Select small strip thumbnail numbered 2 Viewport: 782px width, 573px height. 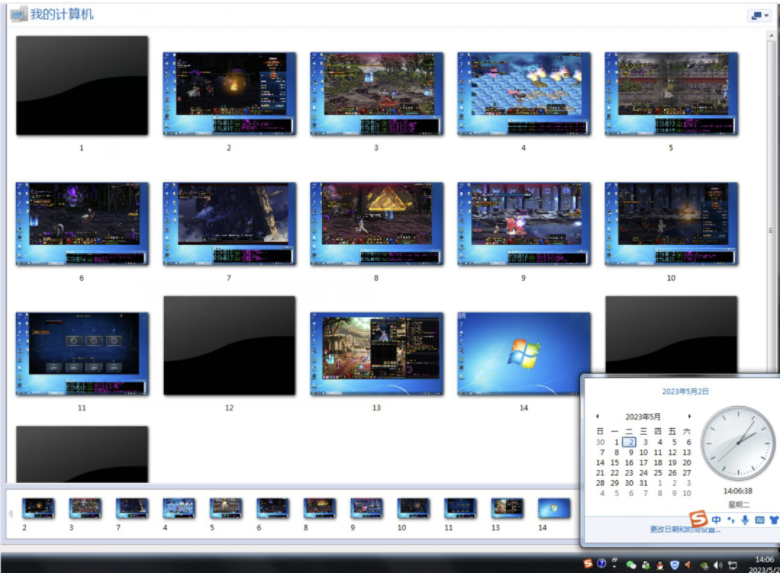tap(38, 508)
